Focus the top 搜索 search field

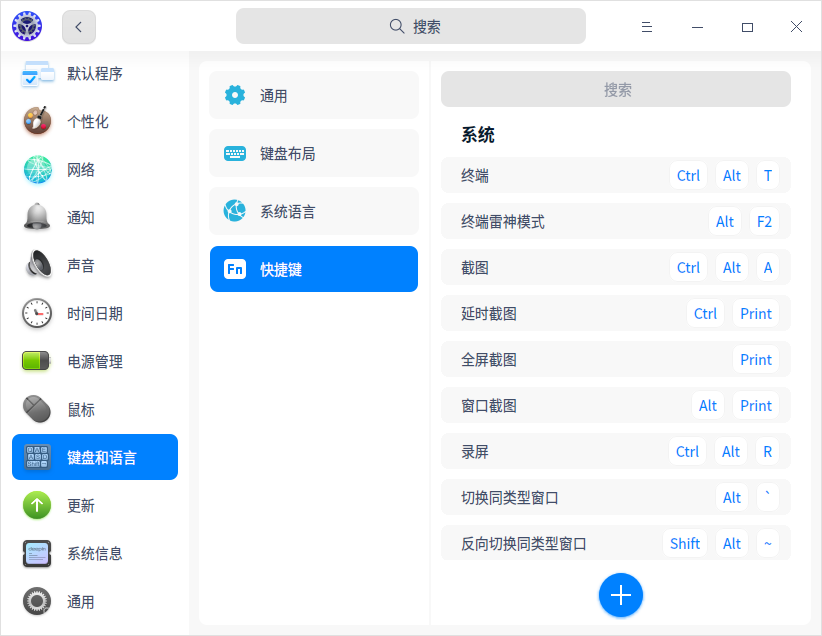(x=410, y=26)
